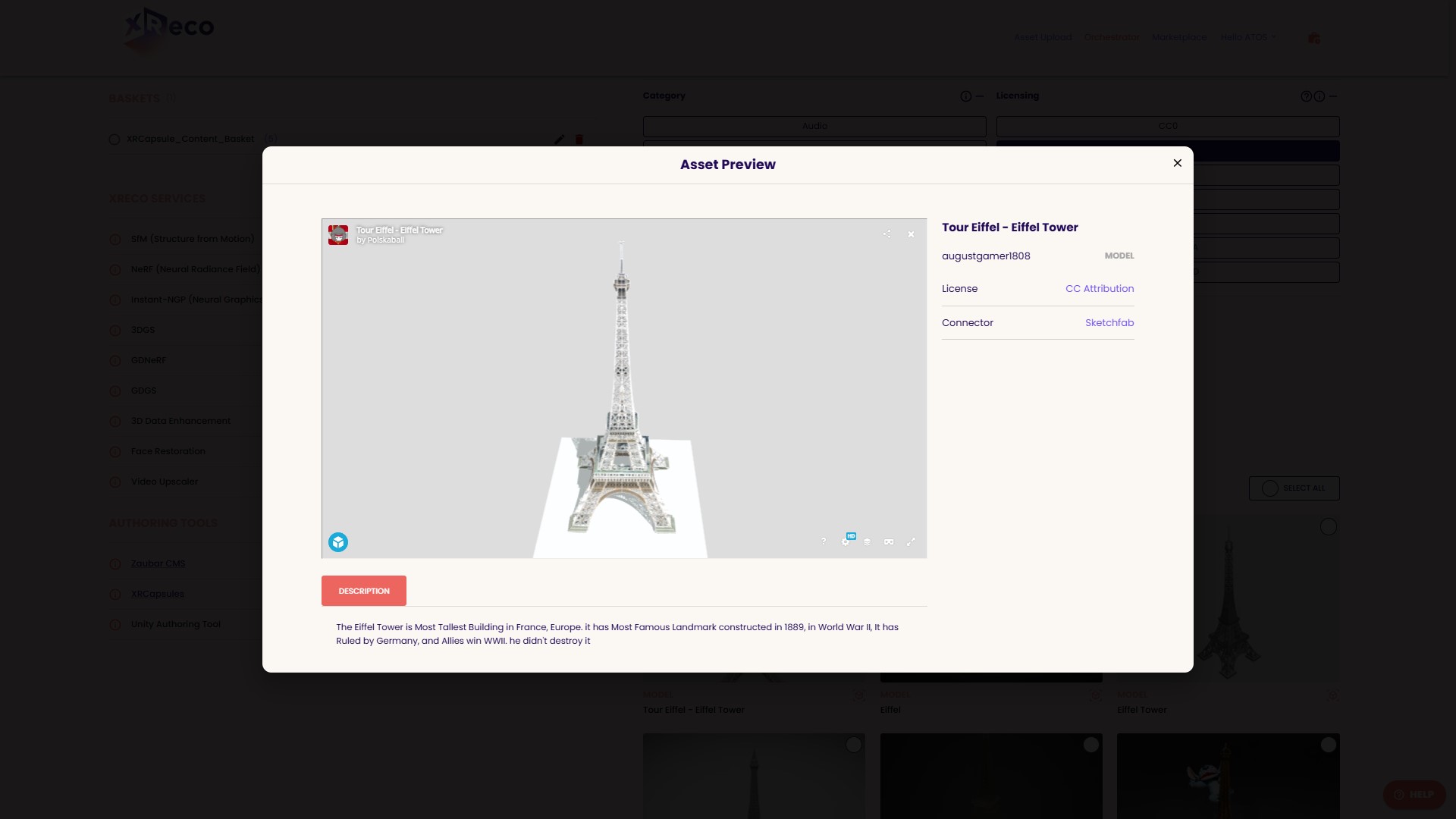The image size is (1456, 819).
Task: Dismiss the viewer header with X icon
Action: coord(911,234)
